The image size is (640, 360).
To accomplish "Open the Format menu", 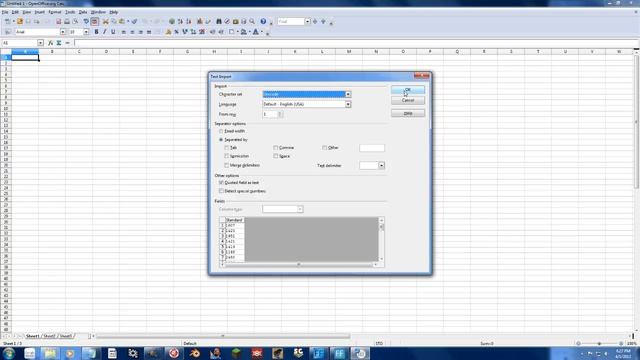I will pyautogui.click(x=55, y=12).
